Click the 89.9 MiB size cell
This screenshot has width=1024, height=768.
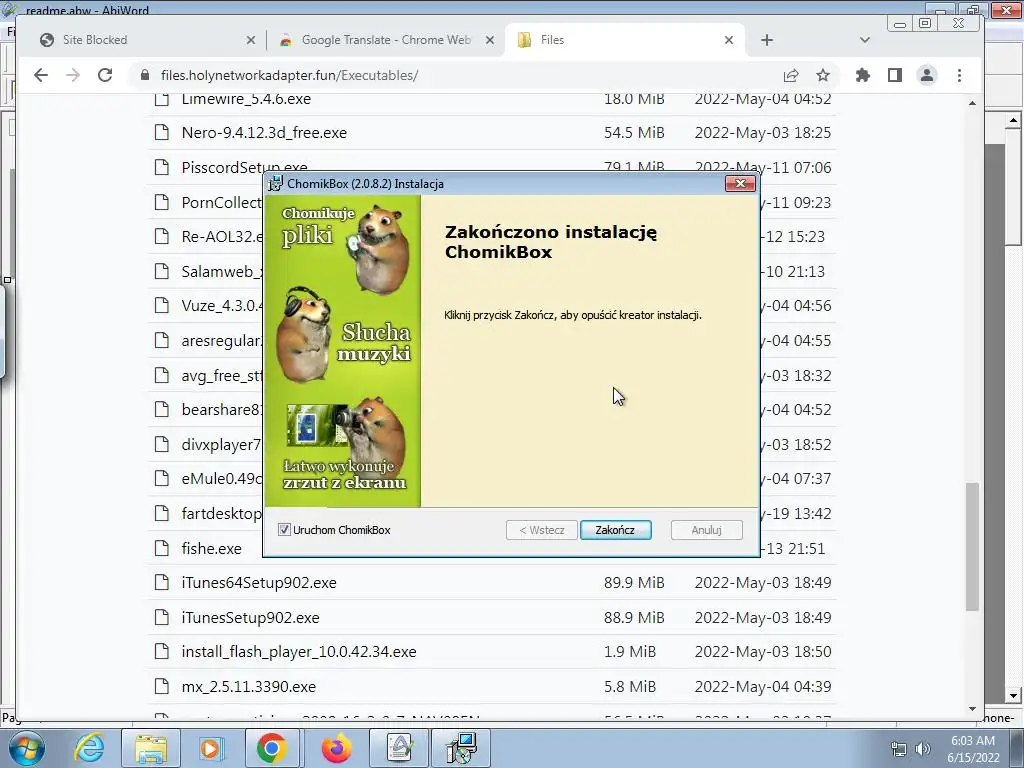point(633,583)
